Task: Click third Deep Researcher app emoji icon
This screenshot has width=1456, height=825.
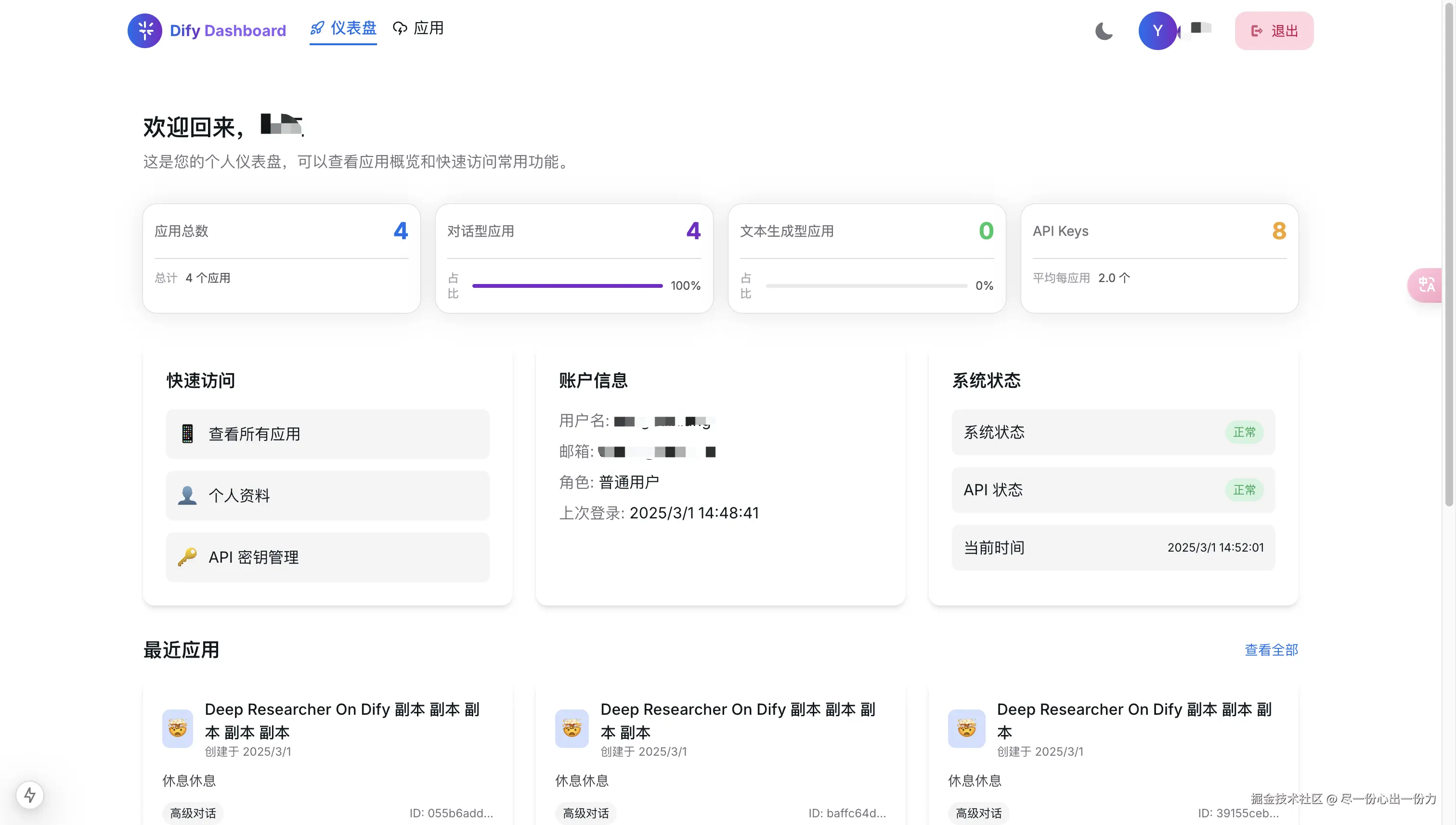Action: click(966, 728)
